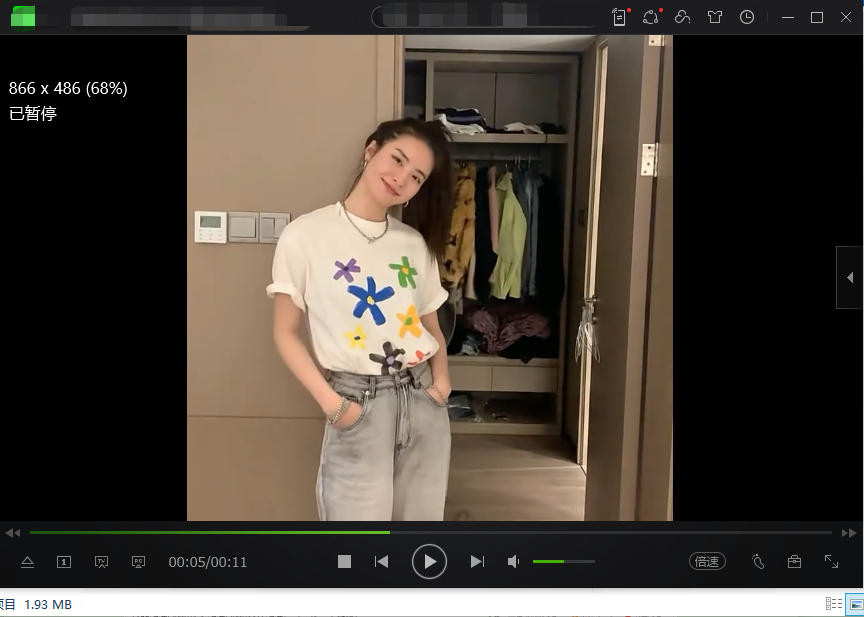Toggle fullscreen with the expand arrows icon
The height and width of the screenshot is (617, 864).
point(831,561)
